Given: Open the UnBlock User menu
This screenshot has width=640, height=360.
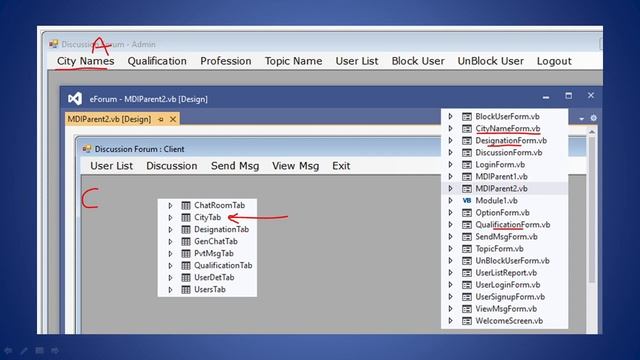Looking at the screenshot, I should (x=490, y=61).
